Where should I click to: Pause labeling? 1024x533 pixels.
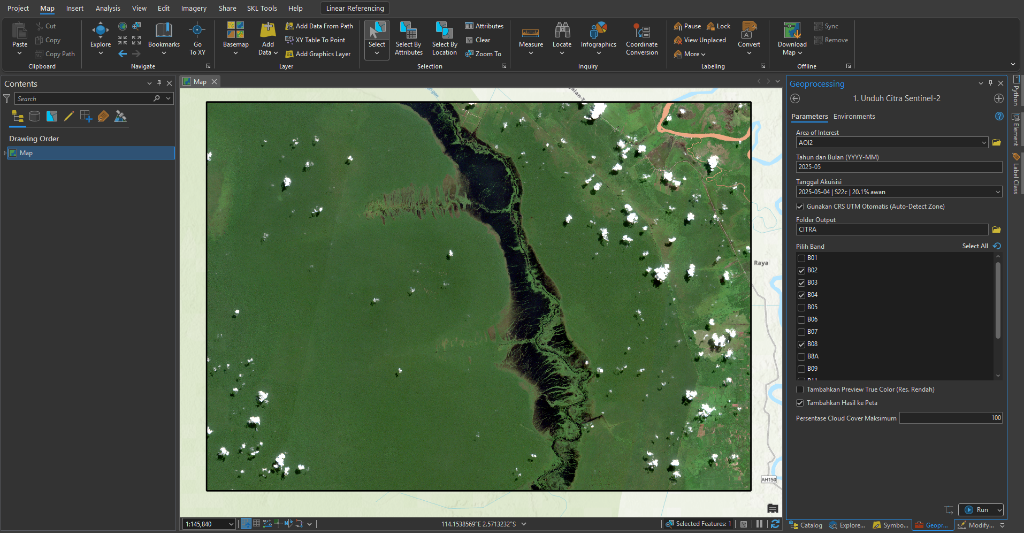point(687,26)
